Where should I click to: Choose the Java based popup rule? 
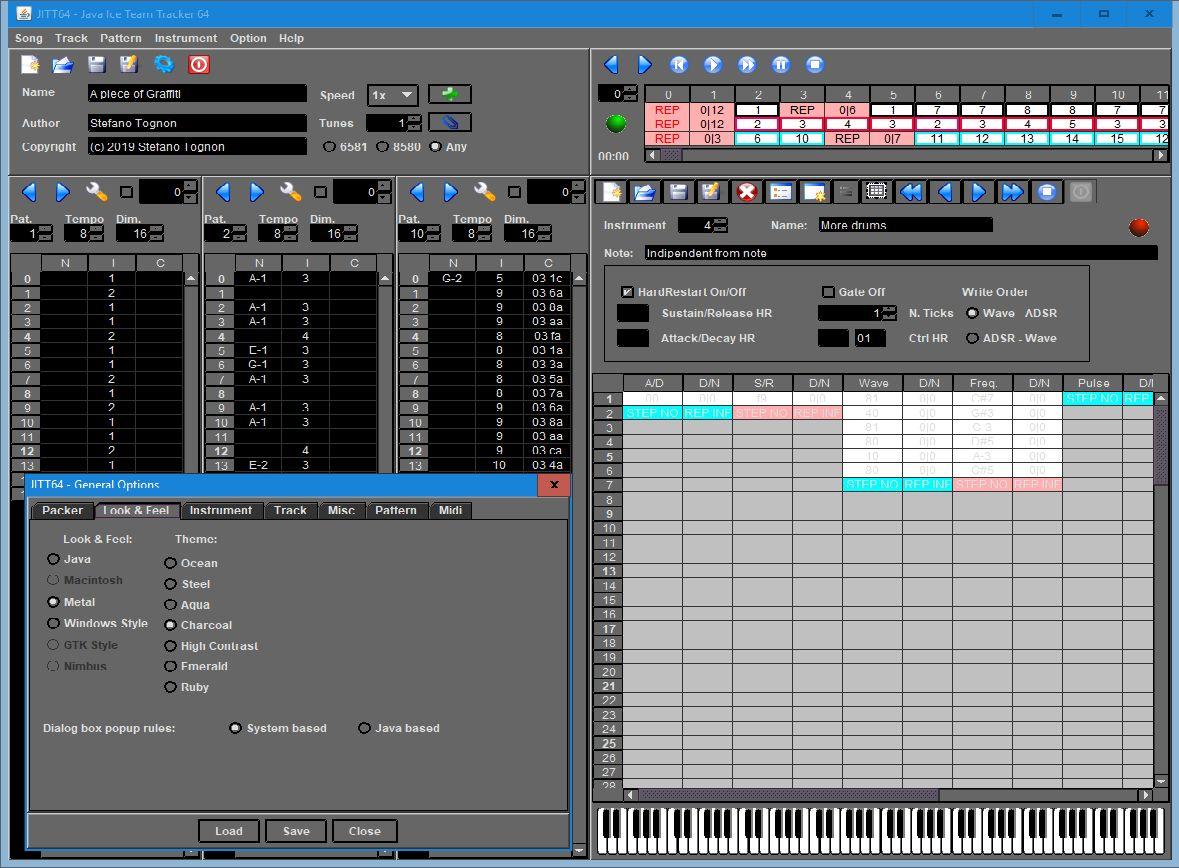pyautogui.click(x=365, y=728)
